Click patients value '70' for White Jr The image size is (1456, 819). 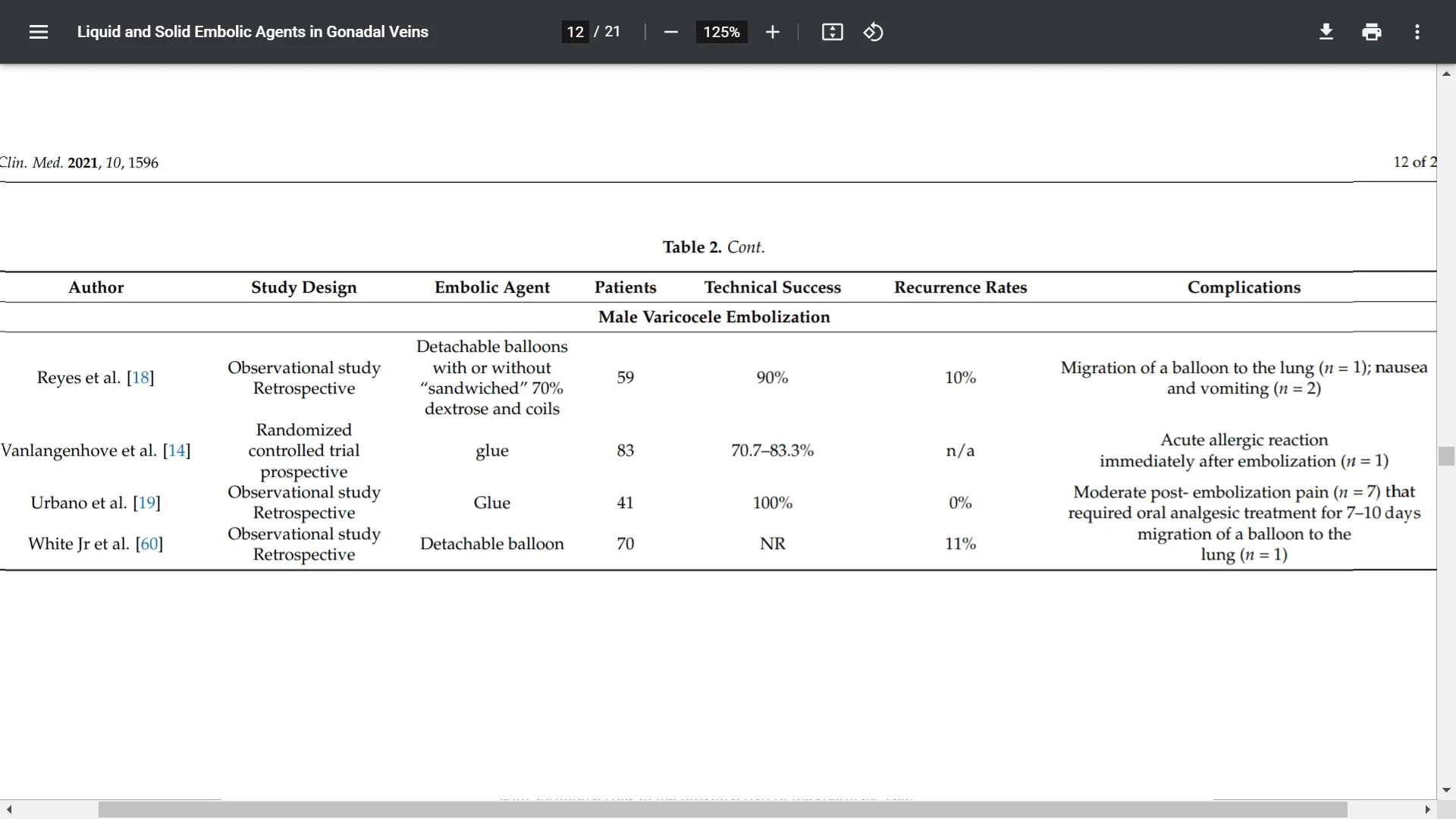tap(626, 544)
